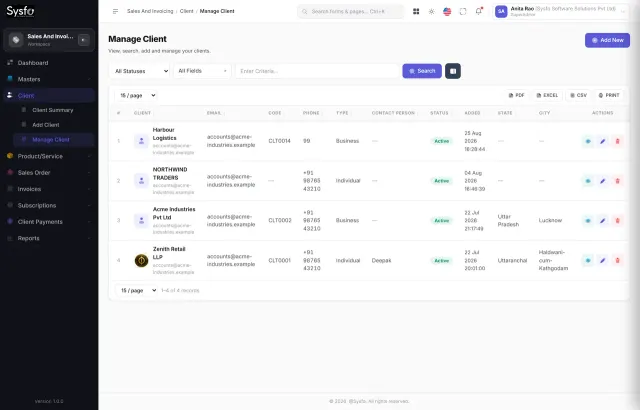Viewport: 640px width, 410px height.
Task: Click the Sysfo logo
Action: [20, 11]
